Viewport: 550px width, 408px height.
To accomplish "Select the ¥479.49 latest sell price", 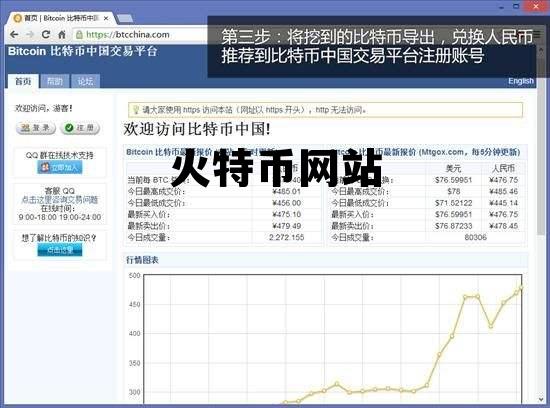I will click(x=286, y=226).
